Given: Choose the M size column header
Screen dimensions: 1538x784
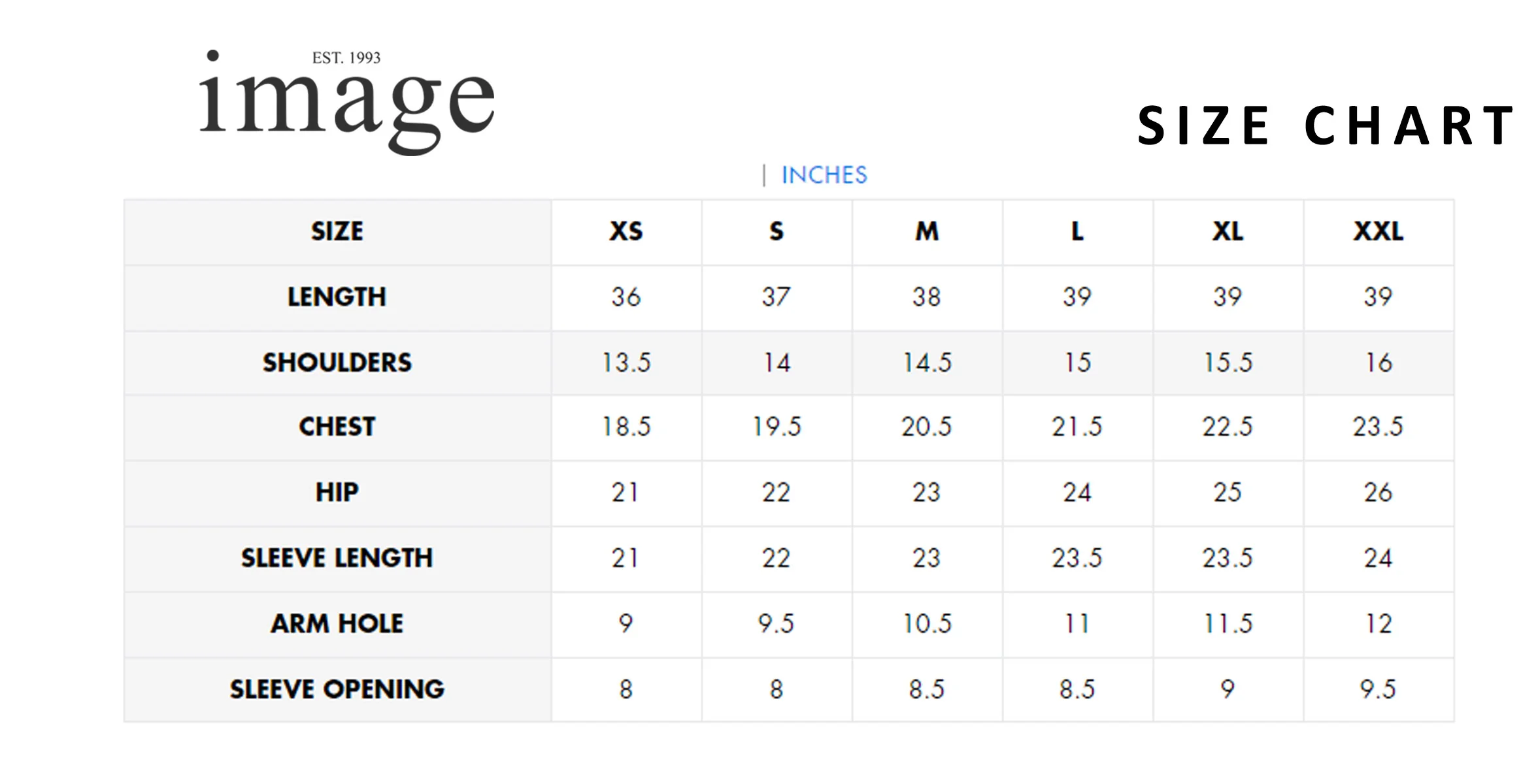Looking at the screenshot, I should 926,231.
